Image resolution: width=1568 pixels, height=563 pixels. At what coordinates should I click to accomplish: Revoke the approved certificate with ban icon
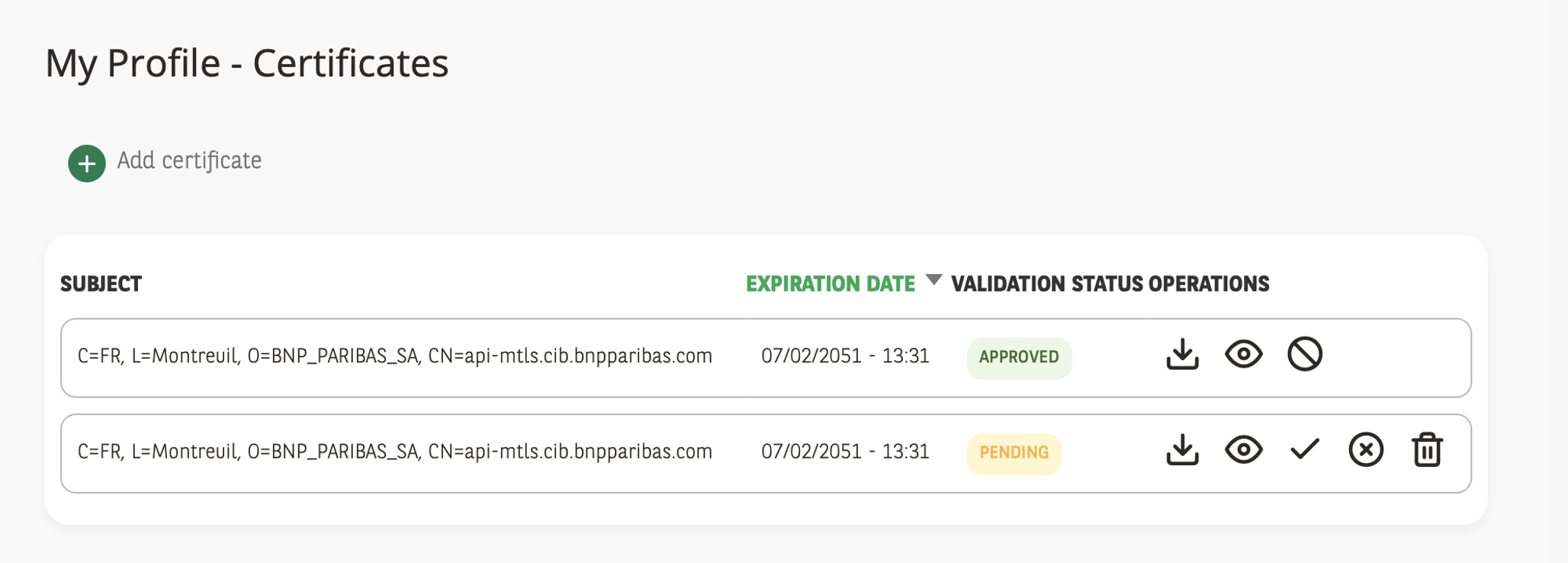coord(1304,355)
